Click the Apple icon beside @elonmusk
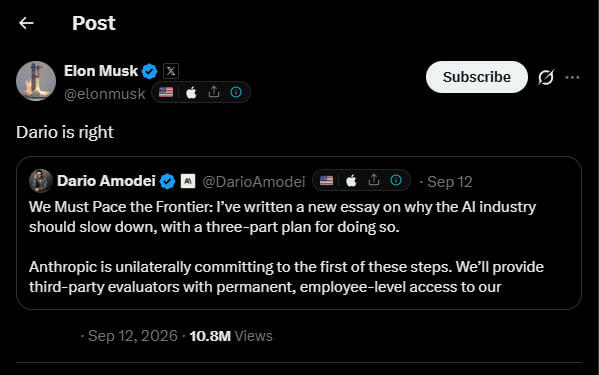 point(191,92)
